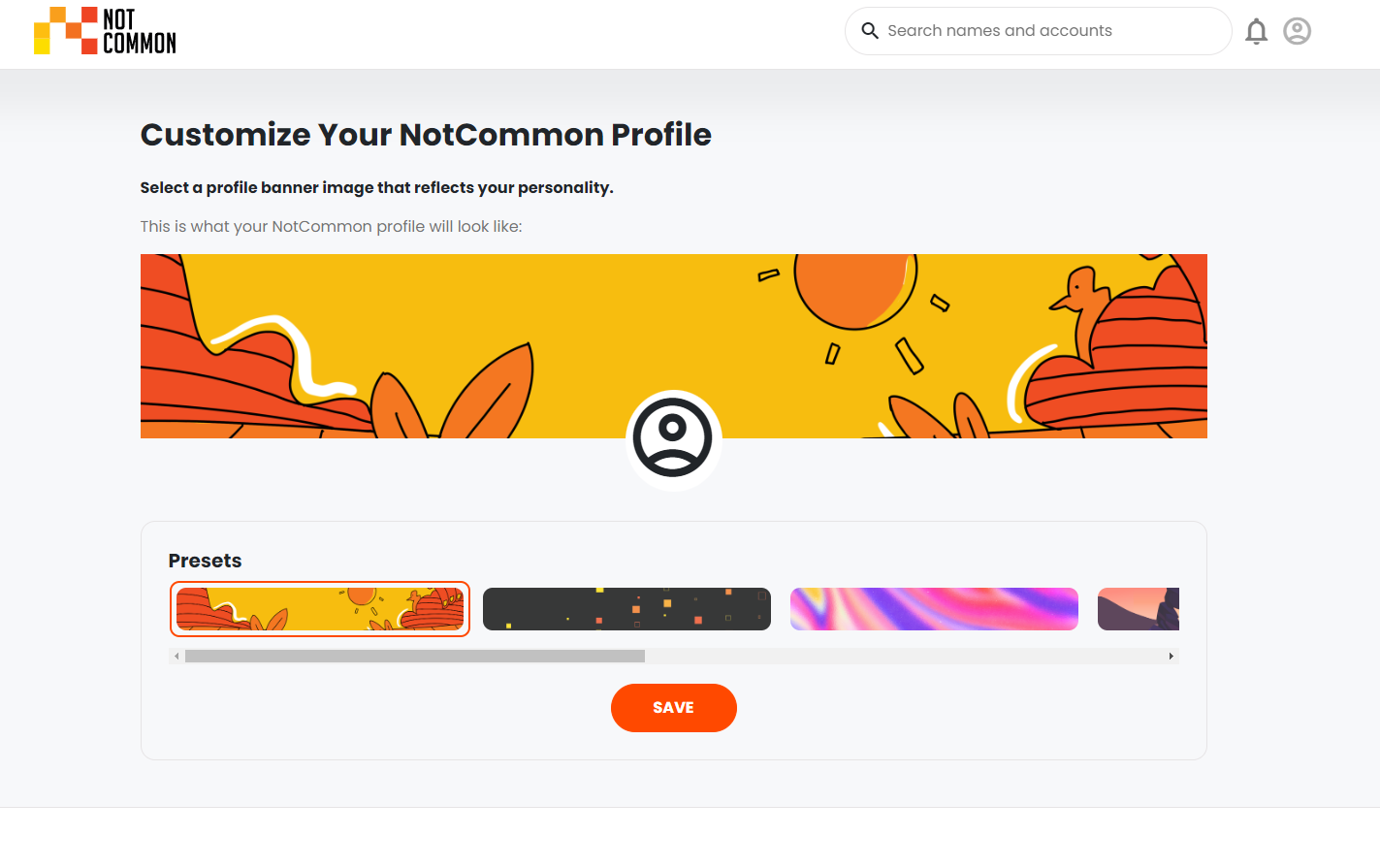
Task: Click the empty scrollbar track beside thumb
Action: coord(904,657)
